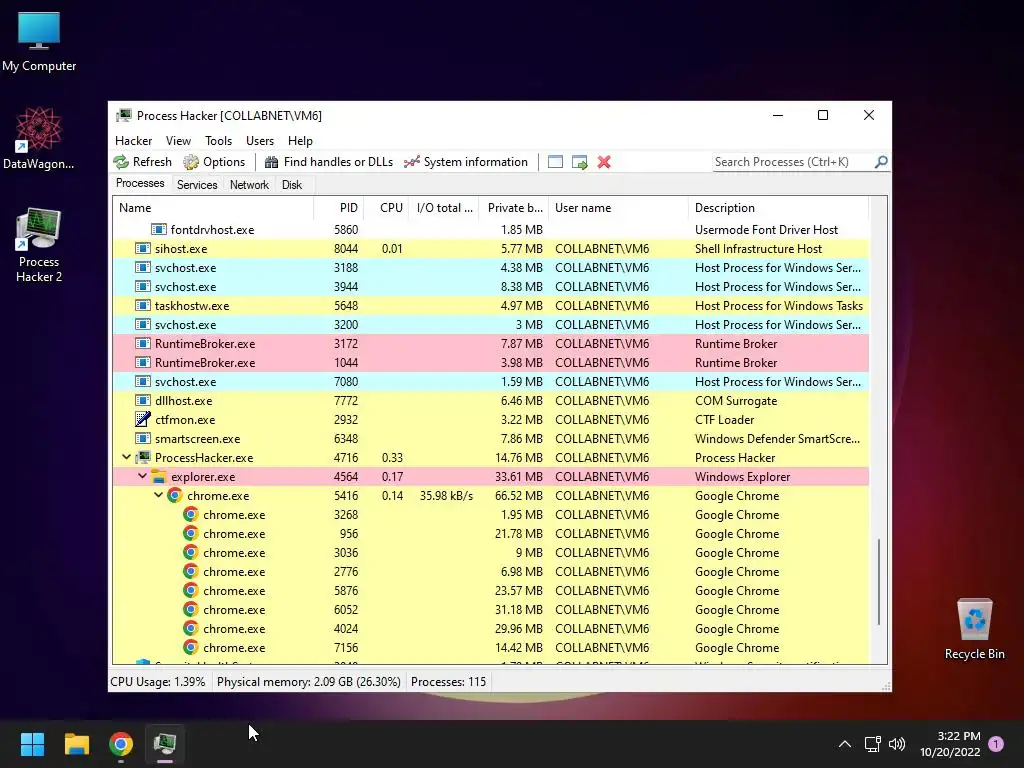
Task: Select the Processes tab
Action: tap(140, 183)
